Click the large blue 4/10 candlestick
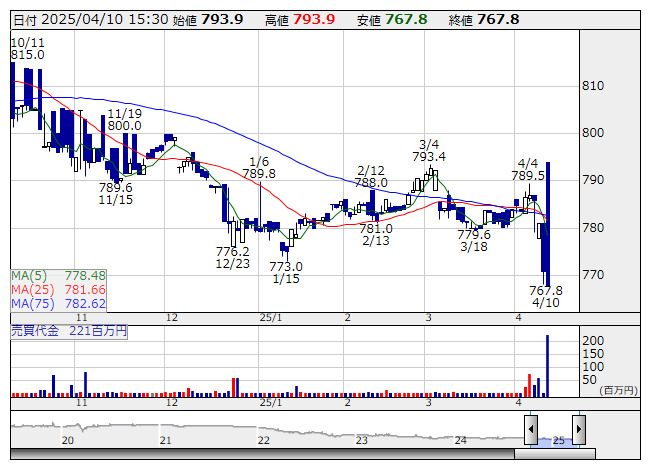The height and width of the screenshot is (470, 653). [548, 224]
